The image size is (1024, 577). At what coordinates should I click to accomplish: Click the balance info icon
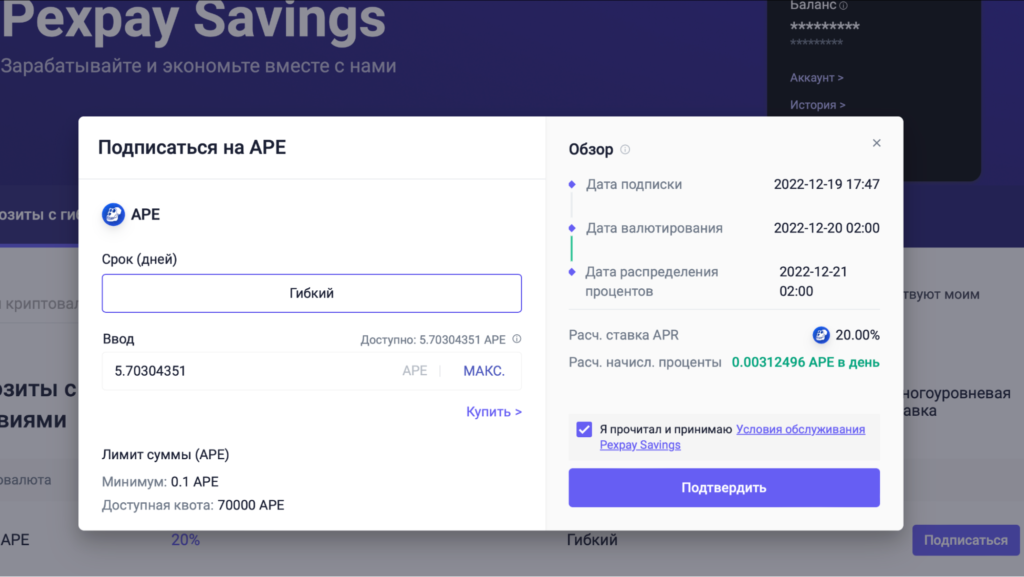pos(843,6)
